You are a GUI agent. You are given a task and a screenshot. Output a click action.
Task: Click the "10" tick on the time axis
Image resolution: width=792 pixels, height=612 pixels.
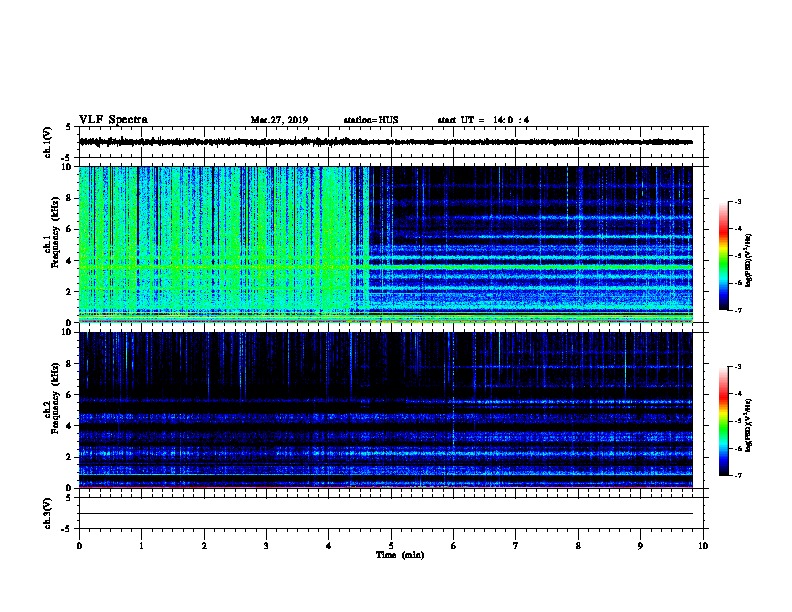tap(703, 546)
